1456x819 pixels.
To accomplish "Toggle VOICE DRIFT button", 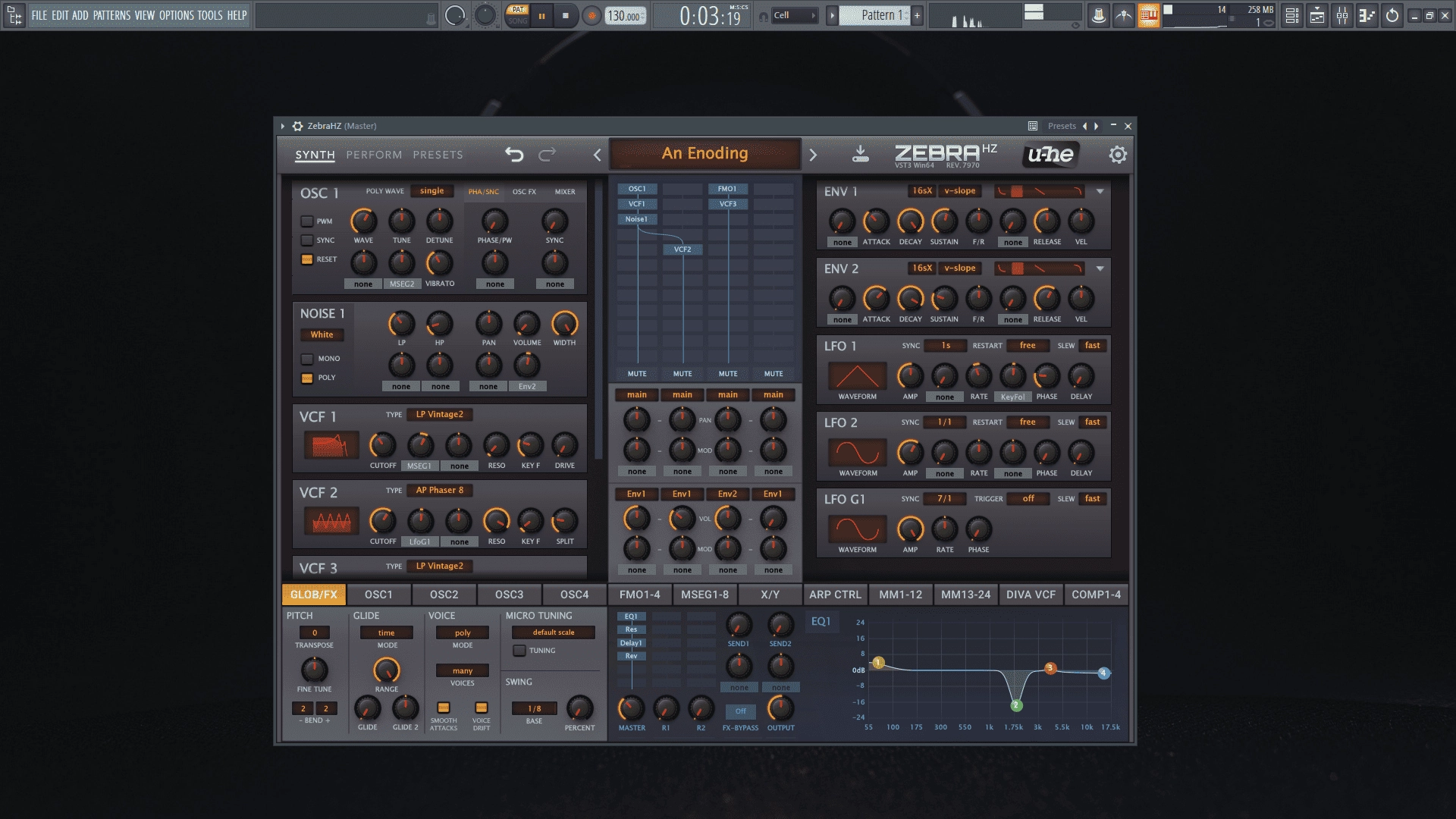I will 482,708.
